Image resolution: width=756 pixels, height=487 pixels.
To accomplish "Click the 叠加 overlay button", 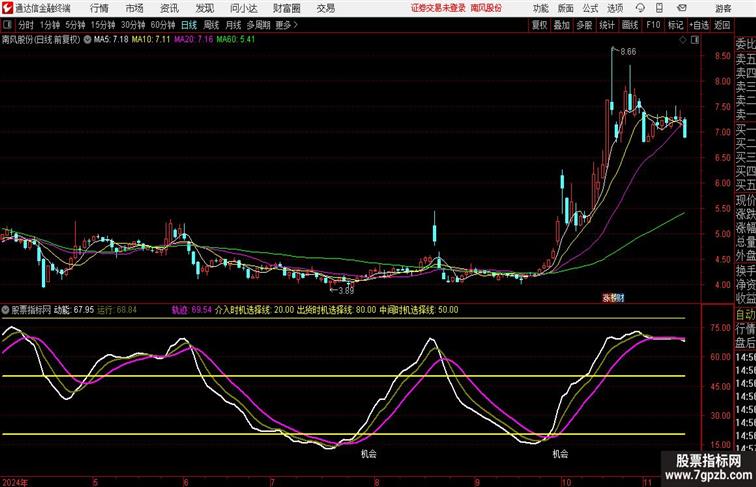I will 562,25.
